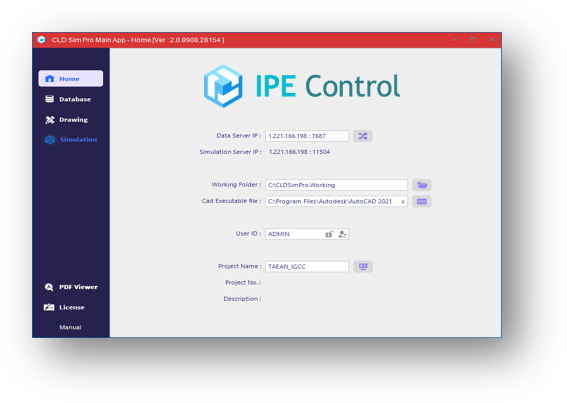Click the Database stack icon

point(50,99)
